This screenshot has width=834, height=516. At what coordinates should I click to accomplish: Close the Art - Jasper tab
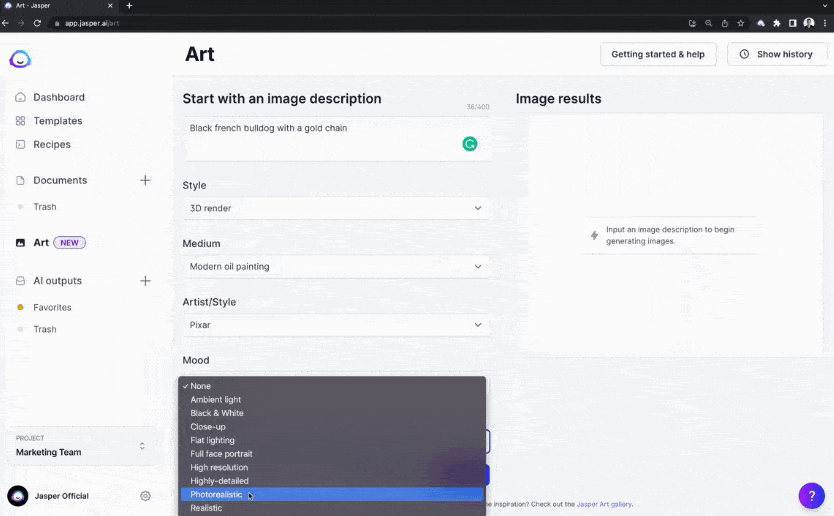(x=110, y=6)
